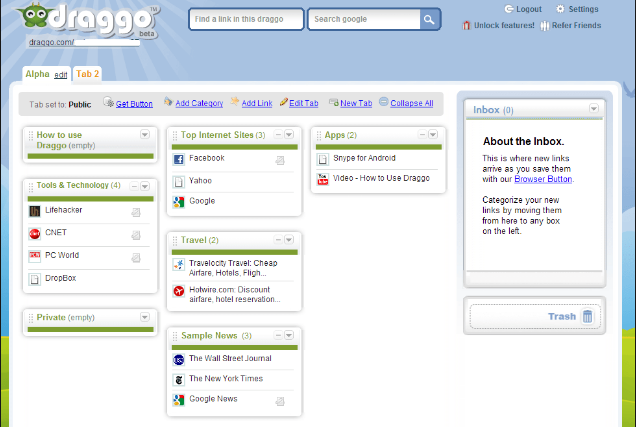
Task: Click the Collapse All minus icon
Action: point(384,101)
